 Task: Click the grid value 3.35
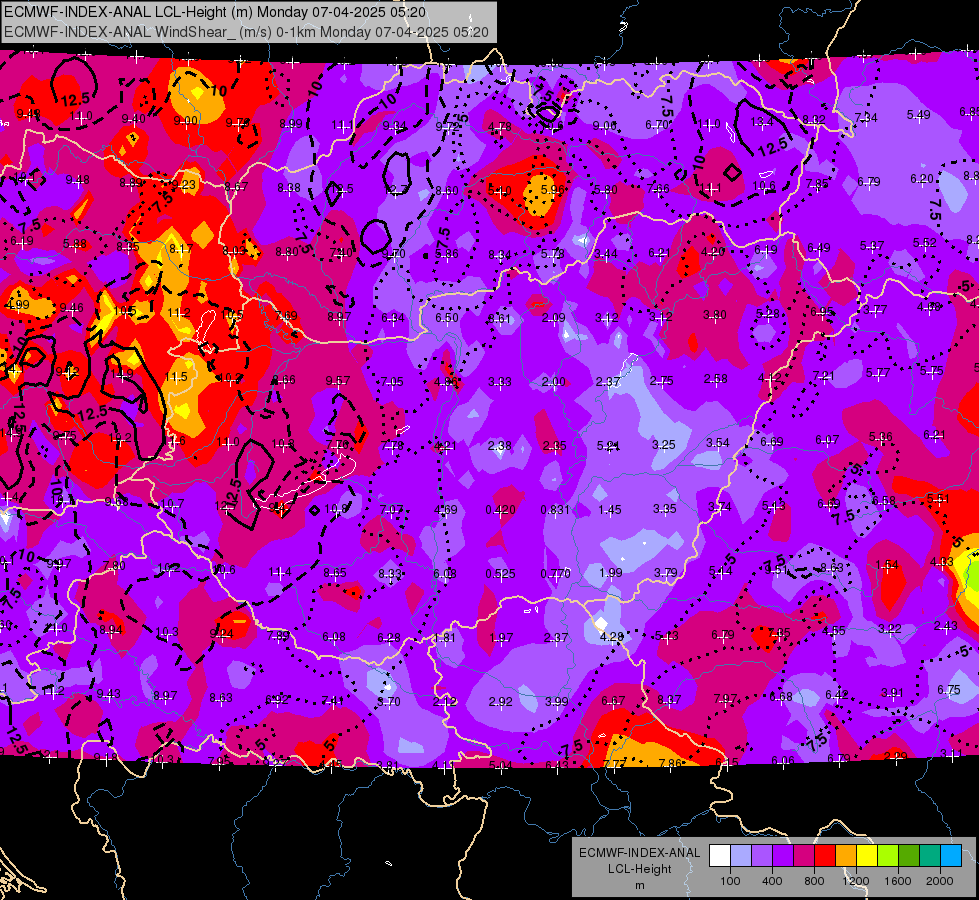click(664, 509)
